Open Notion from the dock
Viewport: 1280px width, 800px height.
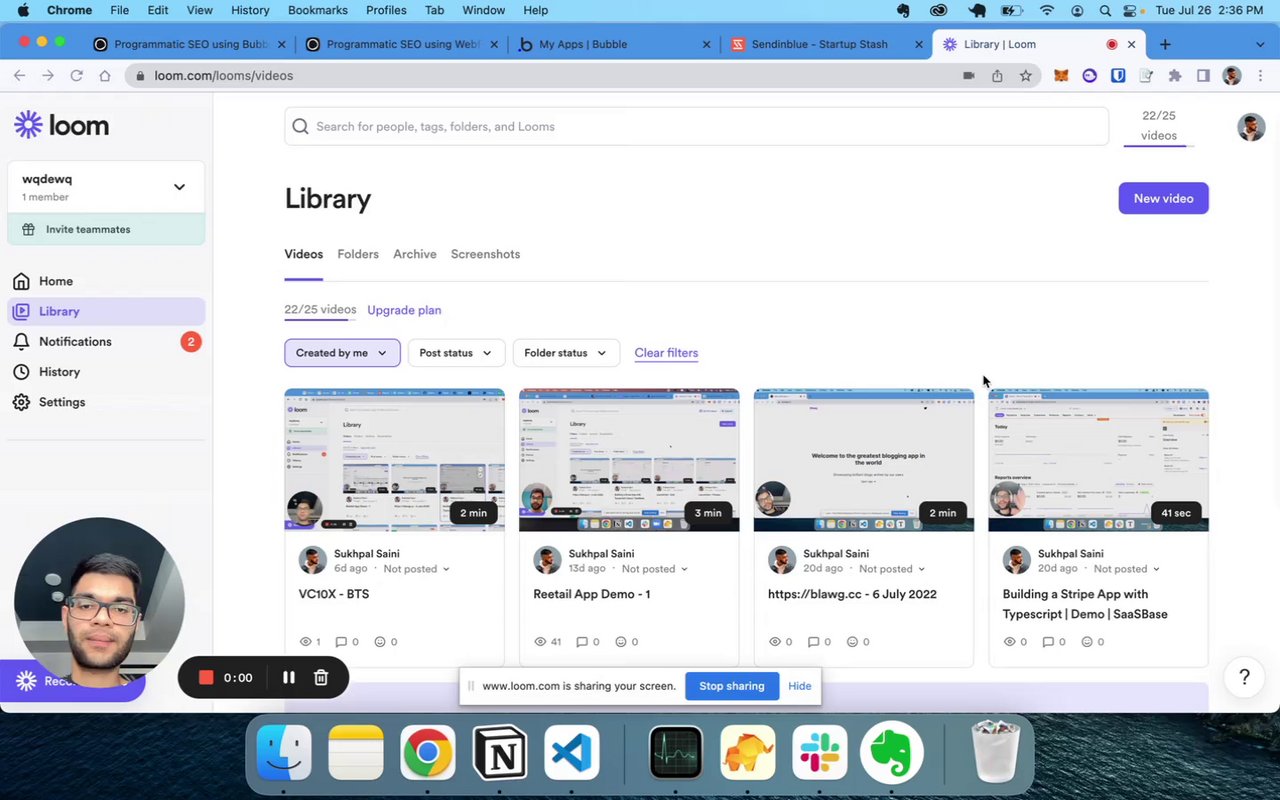[x=500, y=753]
